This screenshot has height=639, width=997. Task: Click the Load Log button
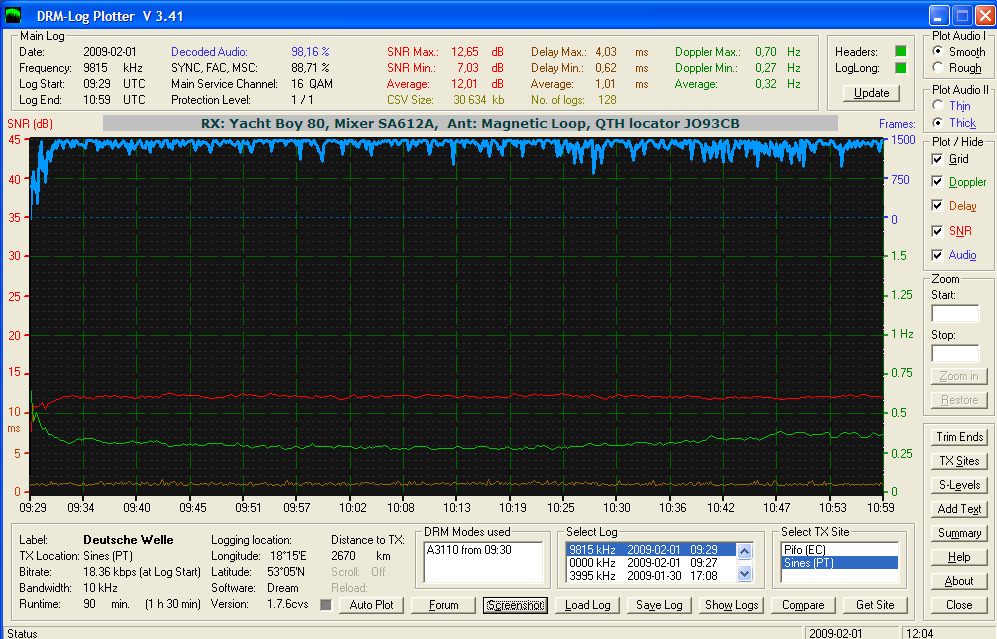click(x=588, y=605)
